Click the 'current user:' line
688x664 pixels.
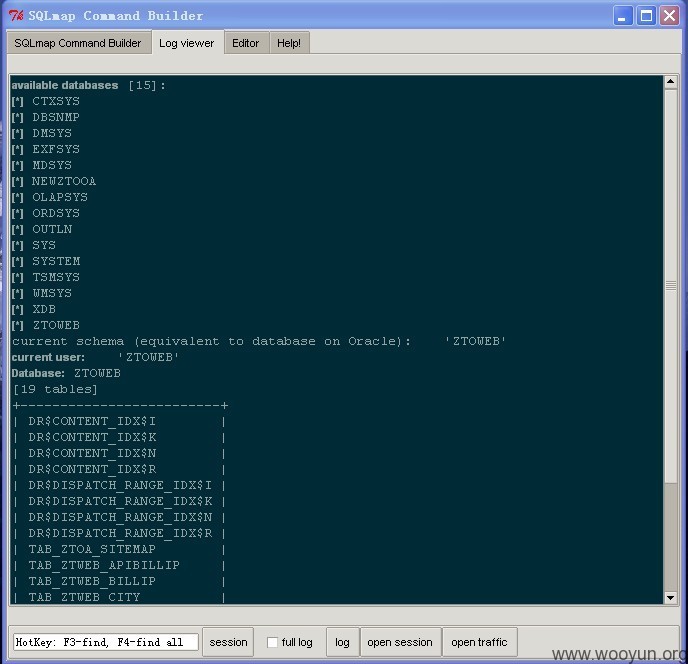tap(95, 357)
